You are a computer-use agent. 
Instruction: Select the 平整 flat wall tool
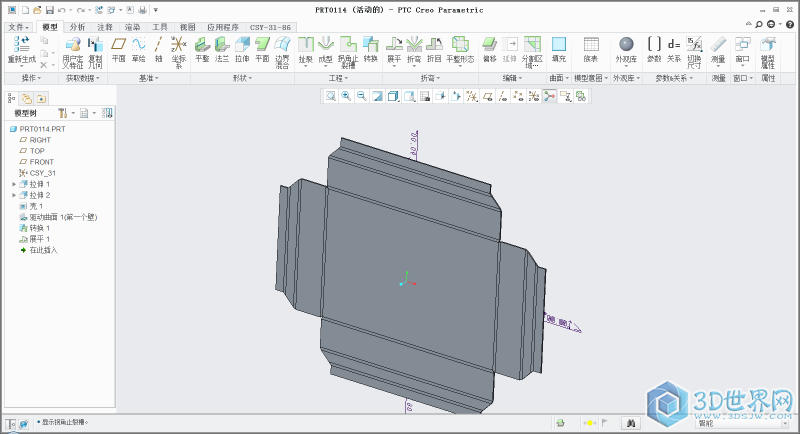[x=202, y=49]
